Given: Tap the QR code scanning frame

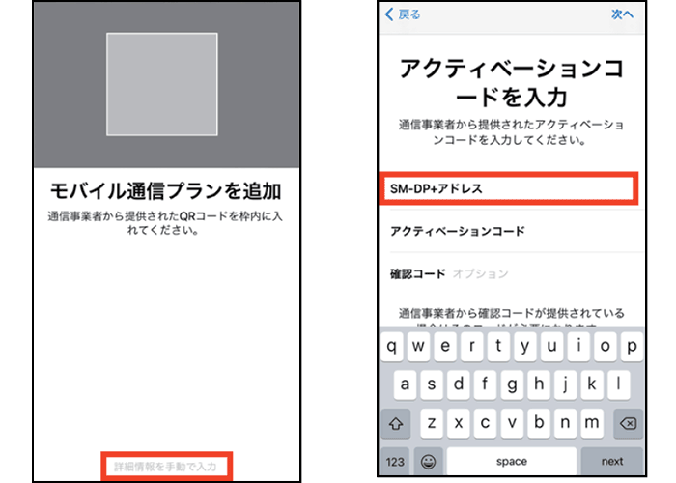Looking at the screenshot, I should (164, 84).
